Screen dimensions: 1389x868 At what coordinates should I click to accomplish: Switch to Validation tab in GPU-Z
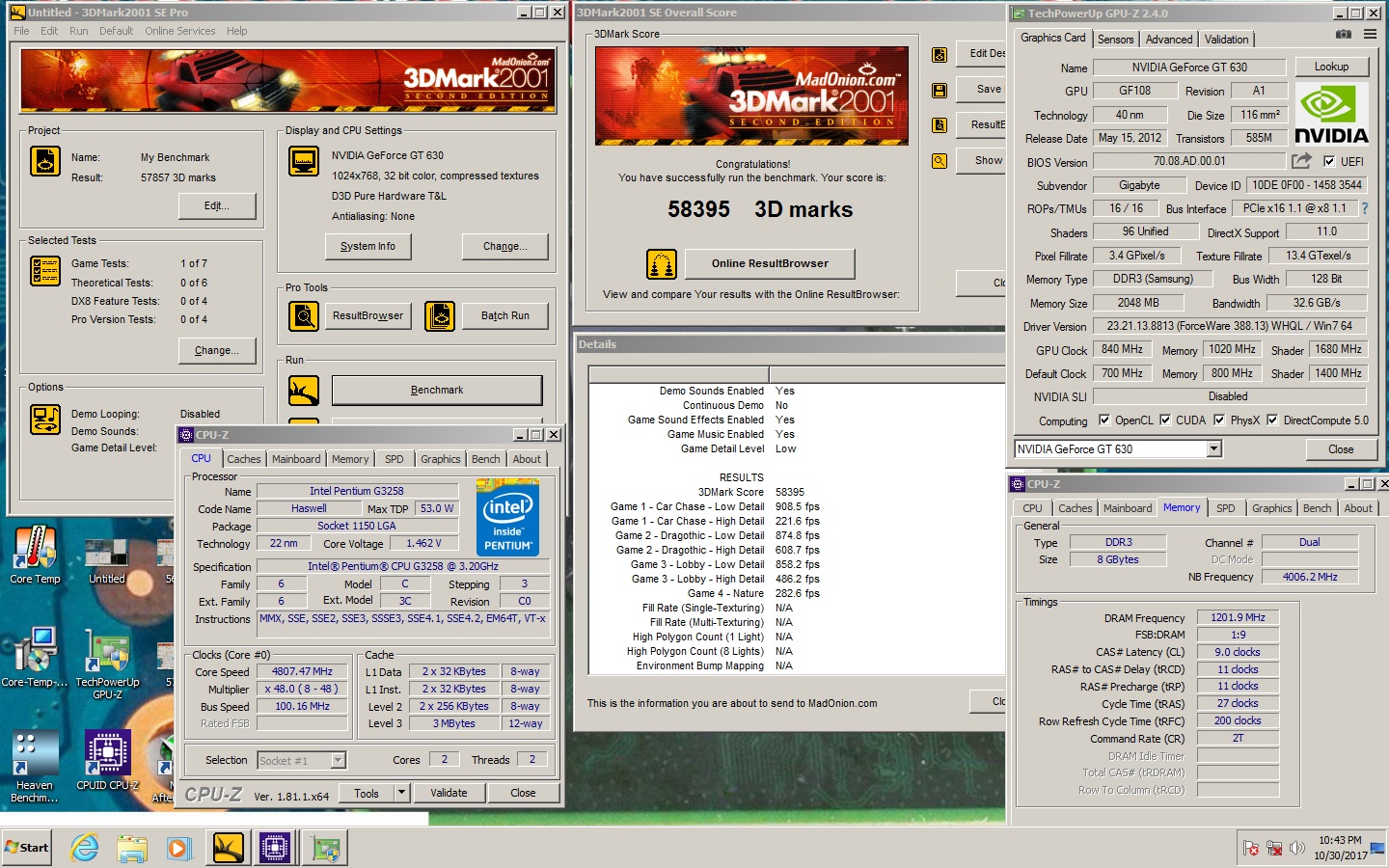click(x=1226, y=40)
